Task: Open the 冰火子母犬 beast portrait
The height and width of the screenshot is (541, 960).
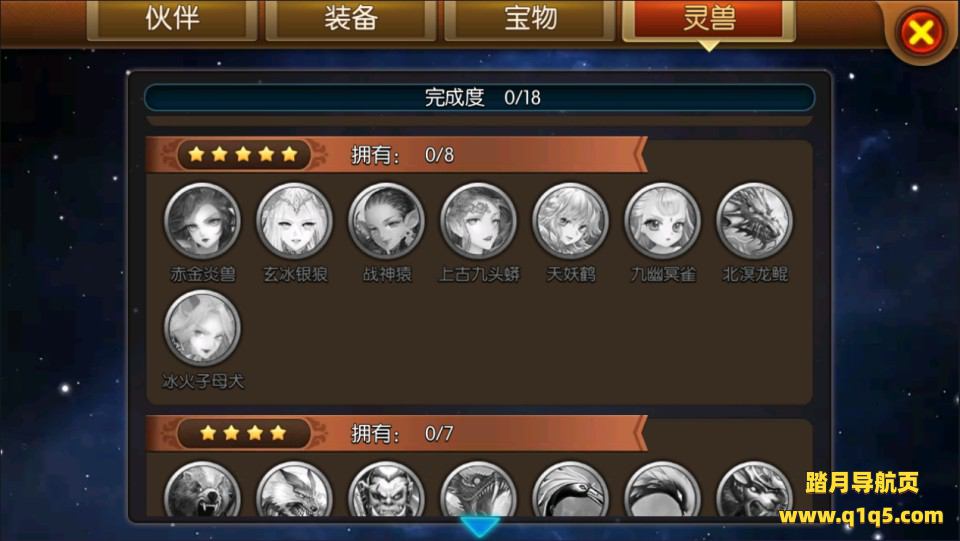Action: click(x=202, y=329)
